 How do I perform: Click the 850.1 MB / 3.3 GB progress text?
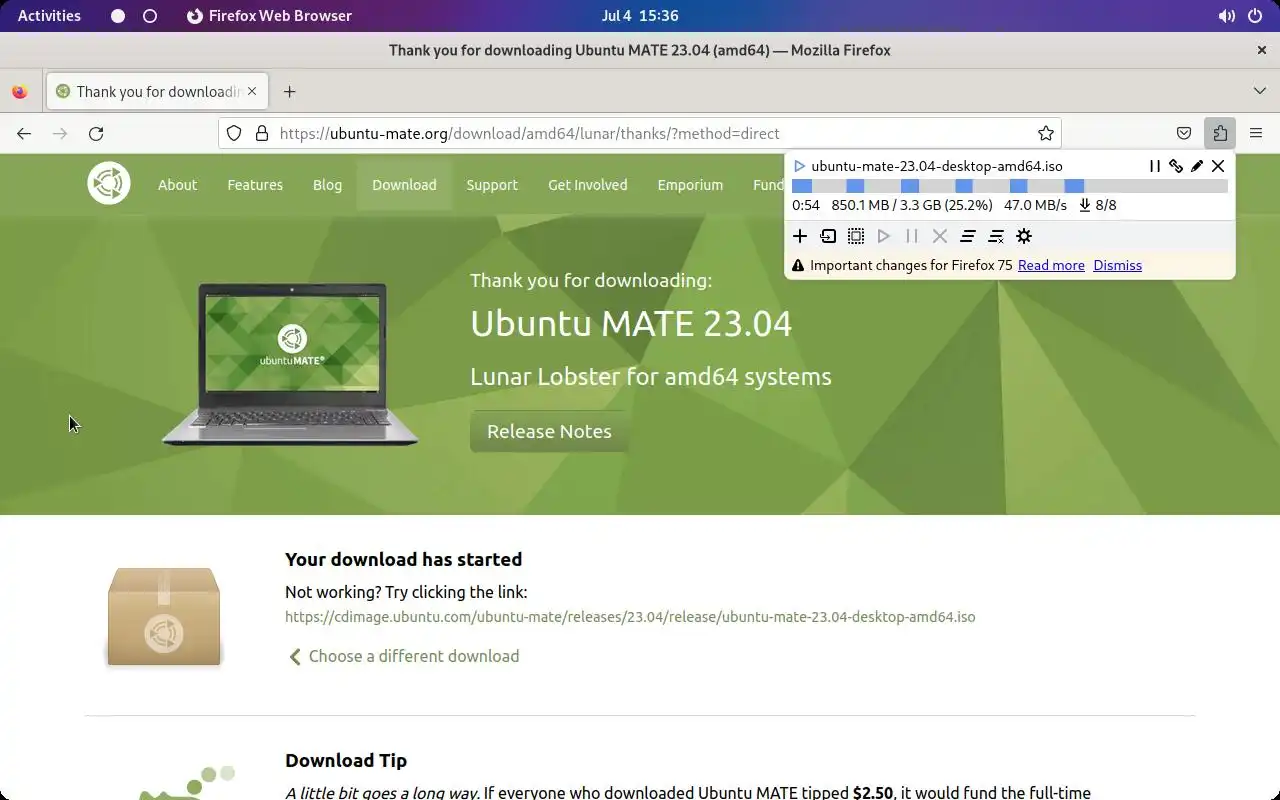tap(912, 205)
